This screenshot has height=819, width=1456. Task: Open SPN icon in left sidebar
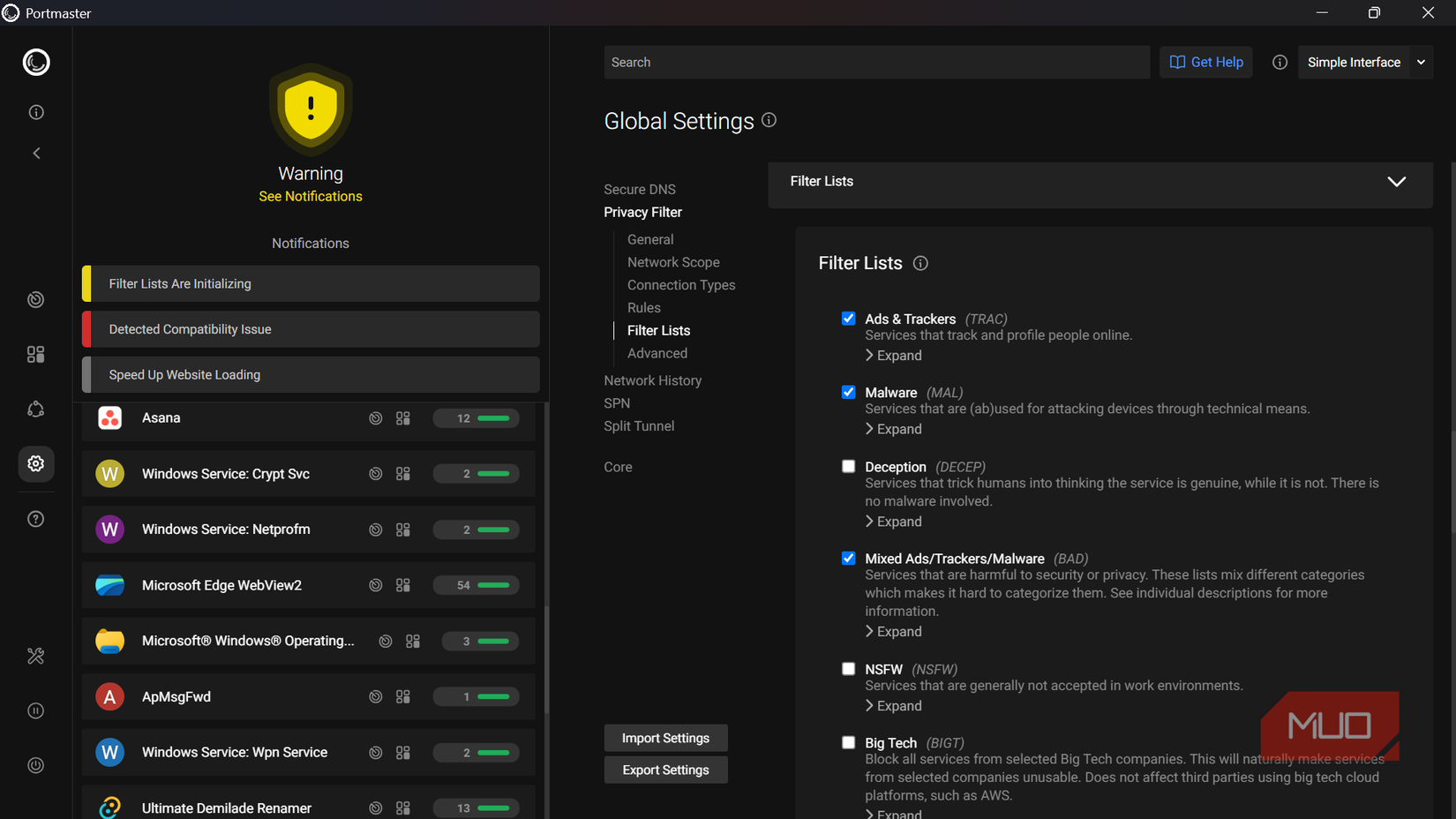pos(36,409)
